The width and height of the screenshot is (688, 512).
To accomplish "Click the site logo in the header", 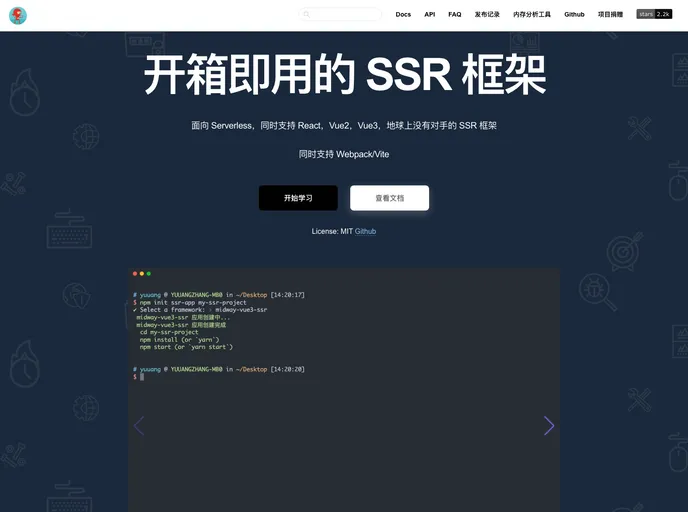I will [18, 16].
